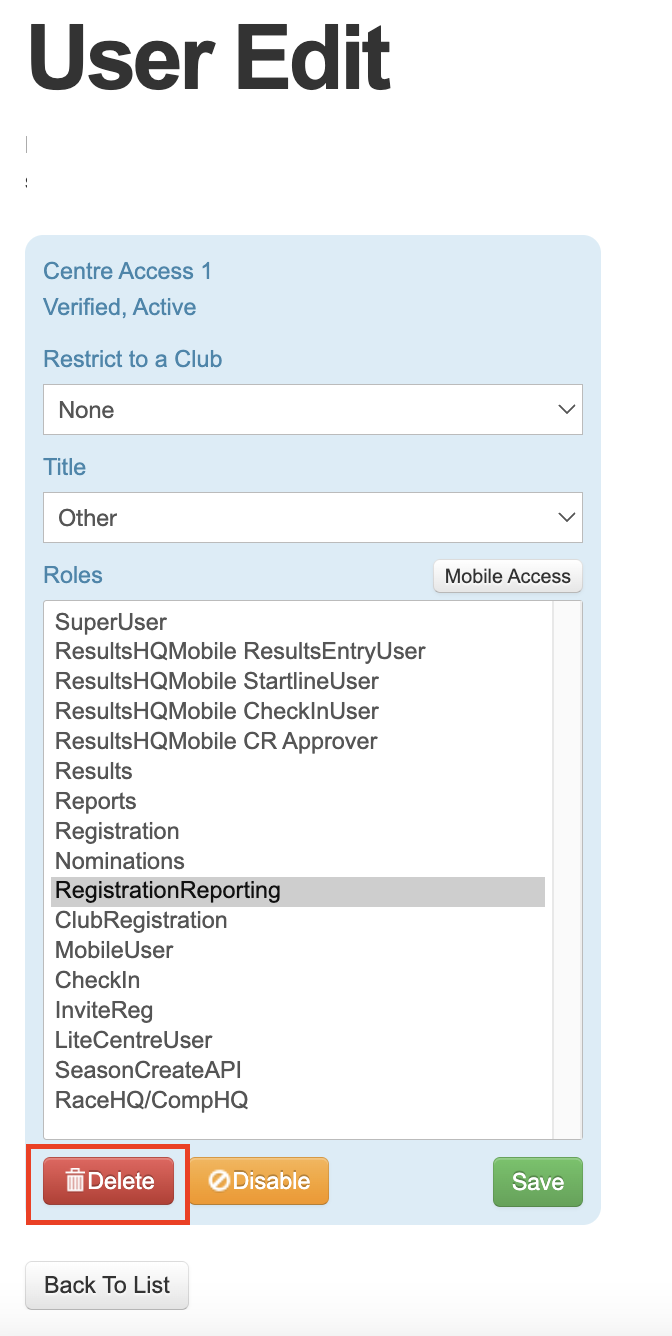This screenshot has width=672, height=1336.
Task: Select the Registration role
Action: coord(298,832)
